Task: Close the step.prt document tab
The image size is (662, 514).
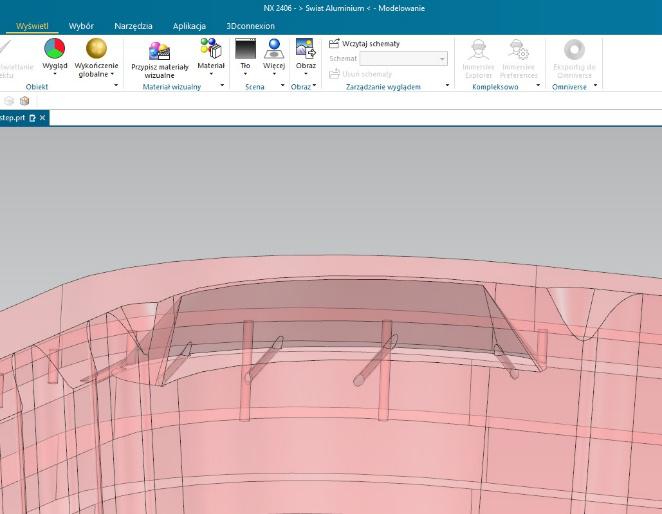Action: pos(43,118)
